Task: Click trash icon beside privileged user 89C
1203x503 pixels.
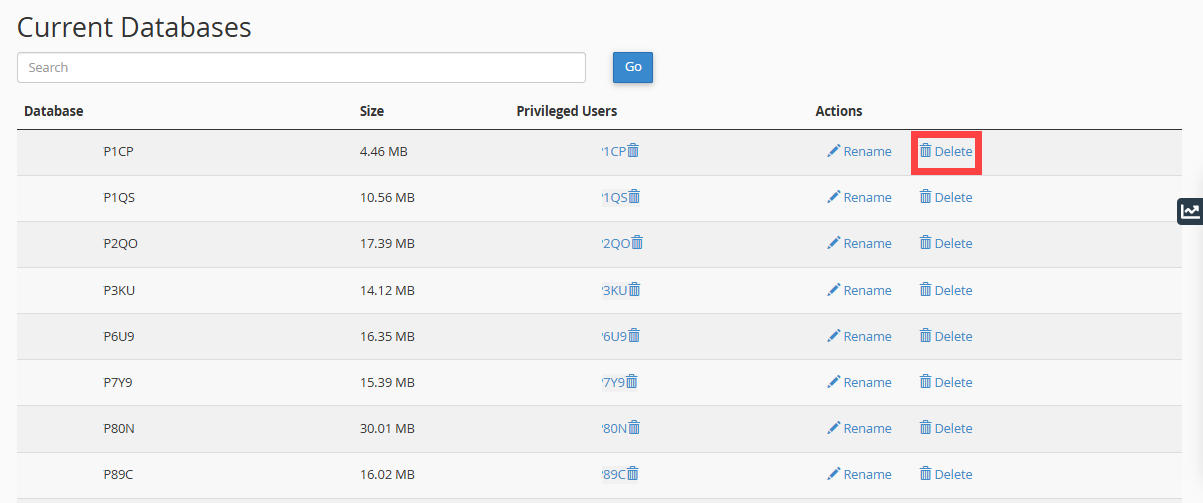Action: [633, 474]
